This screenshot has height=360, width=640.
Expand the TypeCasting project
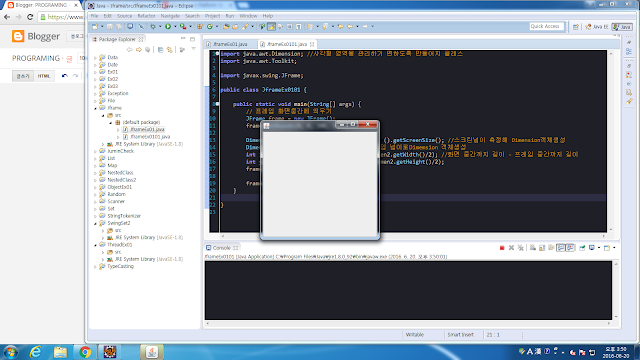(x=96, y=267)
